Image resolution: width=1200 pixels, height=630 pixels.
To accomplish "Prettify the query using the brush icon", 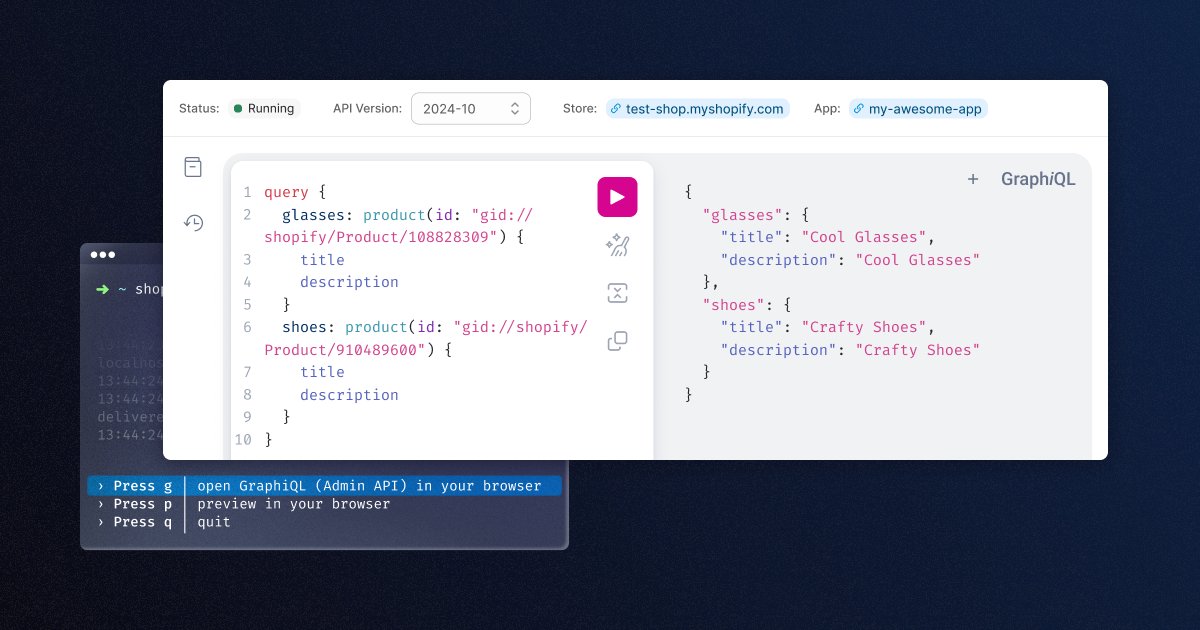I will 617,244.
